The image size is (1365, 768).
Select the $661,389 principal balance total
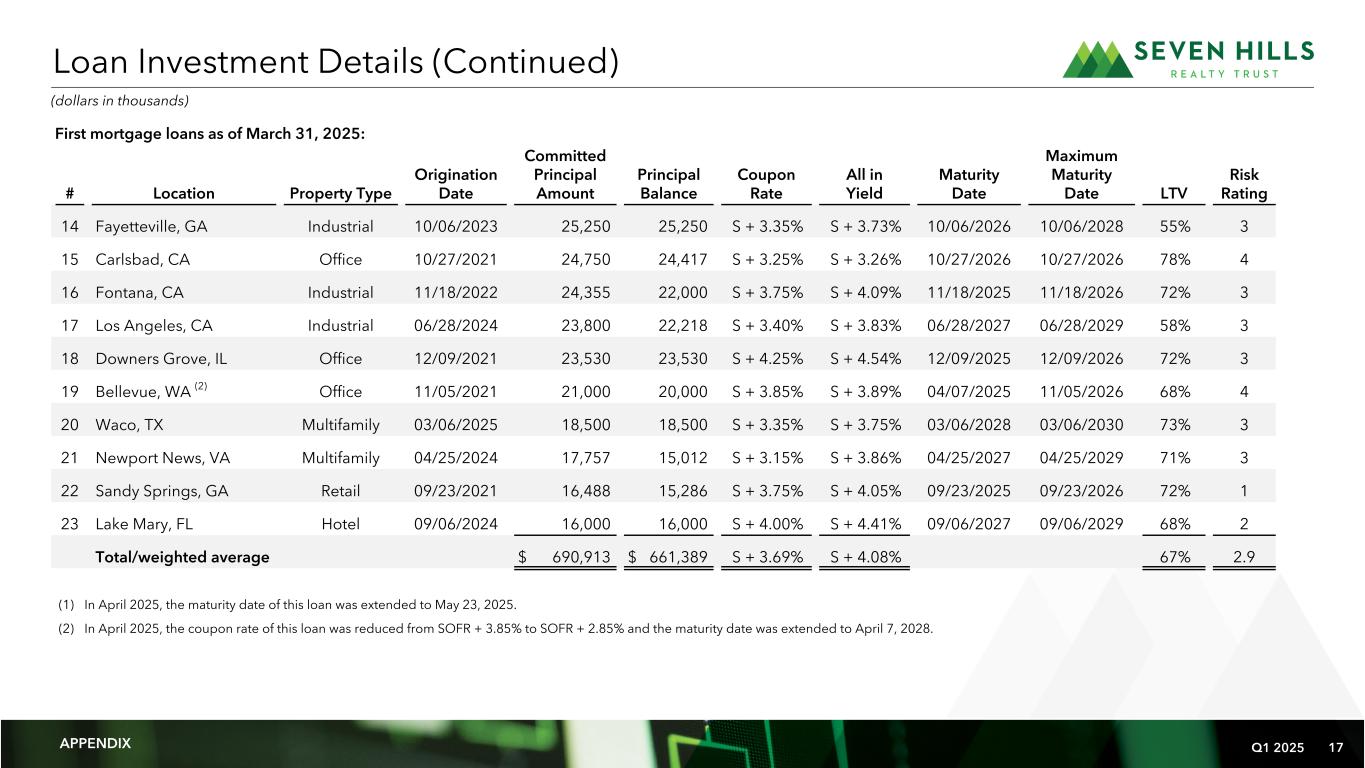[676, 557]
